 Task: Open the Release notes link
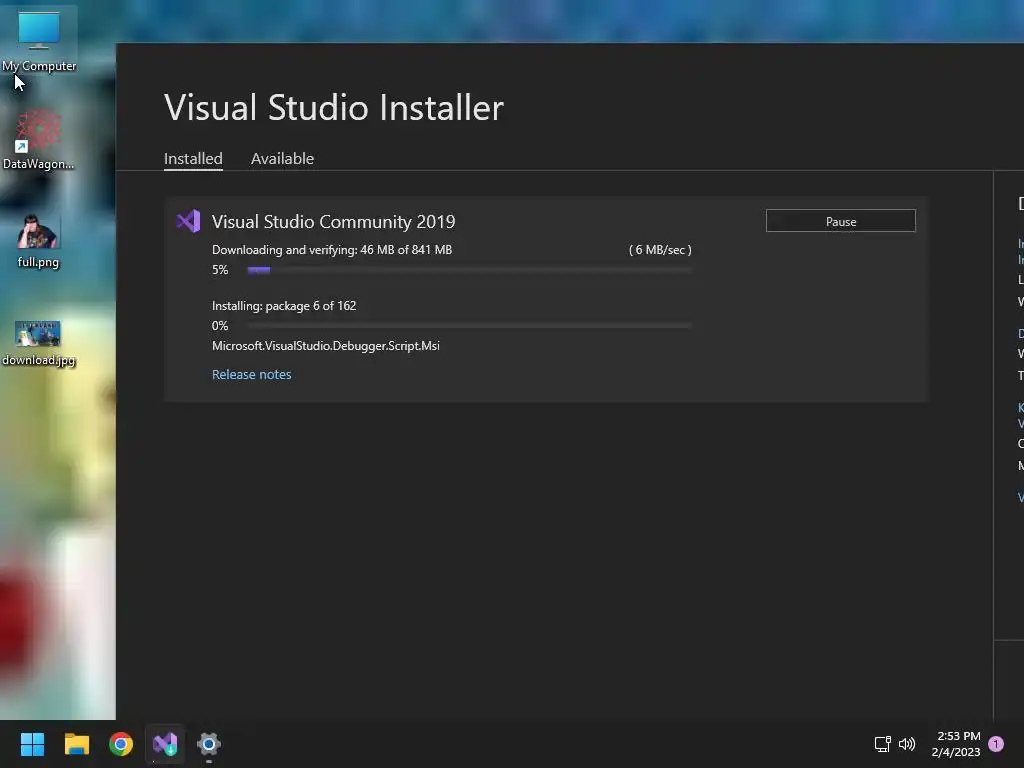click(x=251, y=374)
